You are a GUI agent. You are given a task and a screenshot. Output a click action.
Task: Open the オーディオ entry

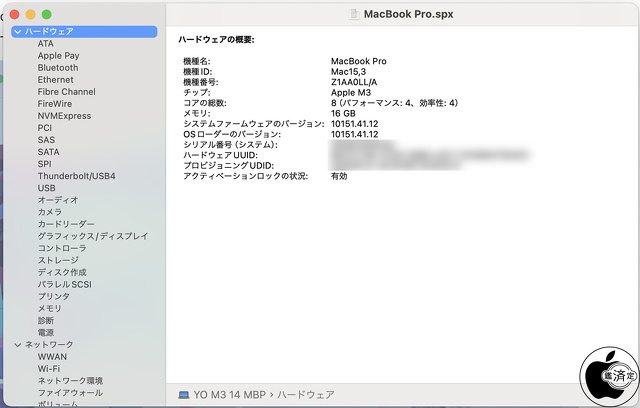click(x=58, y=200)
